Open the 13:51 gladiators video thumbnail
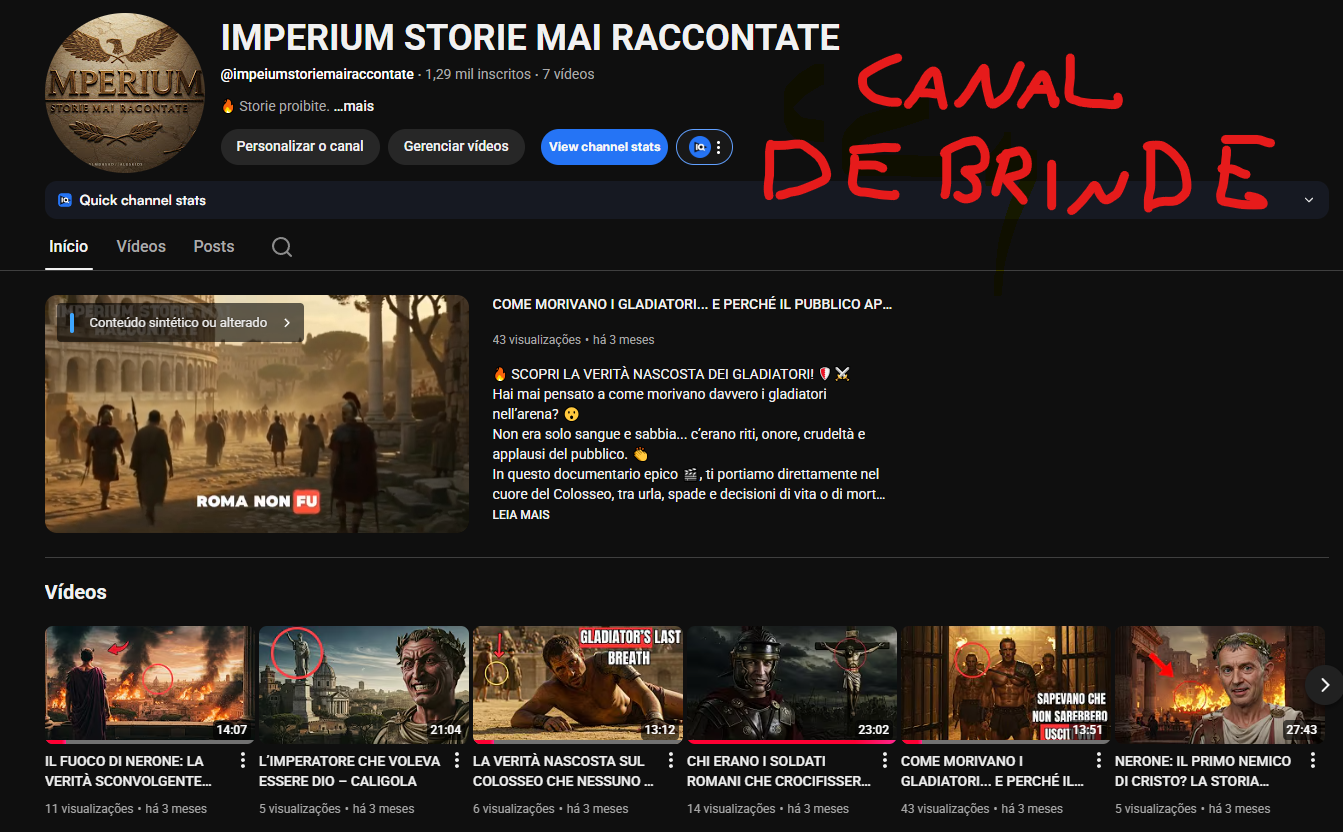The image size is (1343, 832). [x=1006, y=685]
